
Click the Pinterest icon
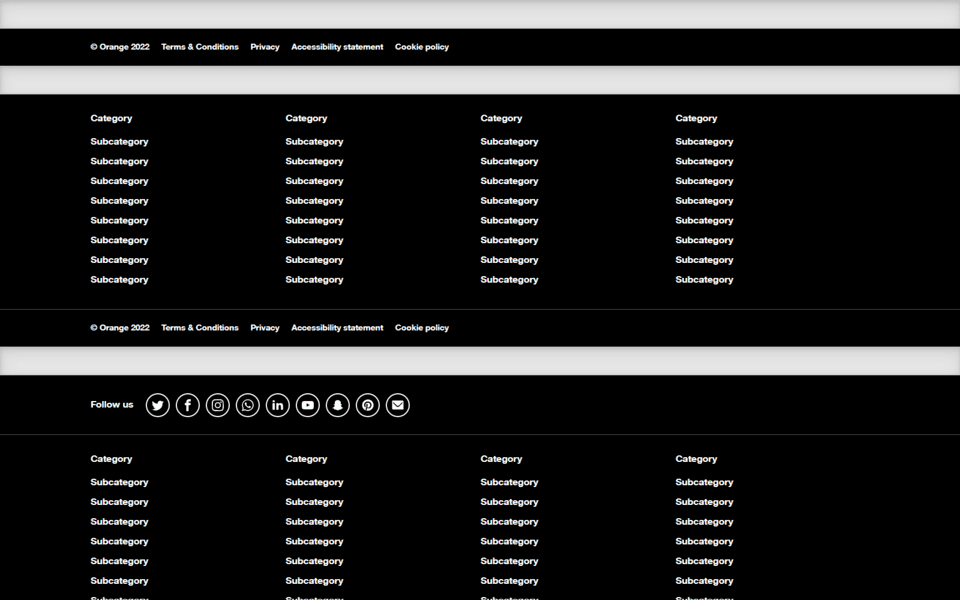click(x=367, y=405)
